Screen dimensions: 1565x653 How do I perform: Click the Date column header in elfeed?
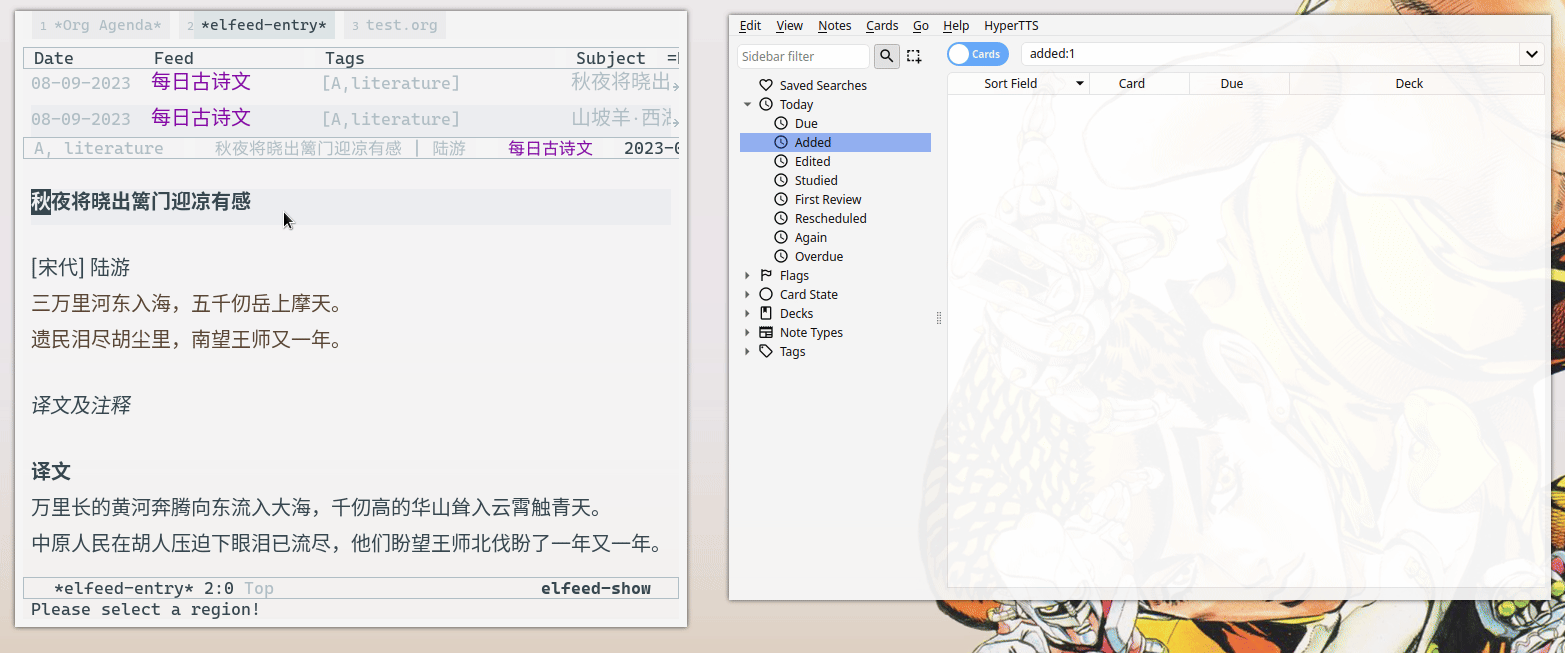click(54, 58)
